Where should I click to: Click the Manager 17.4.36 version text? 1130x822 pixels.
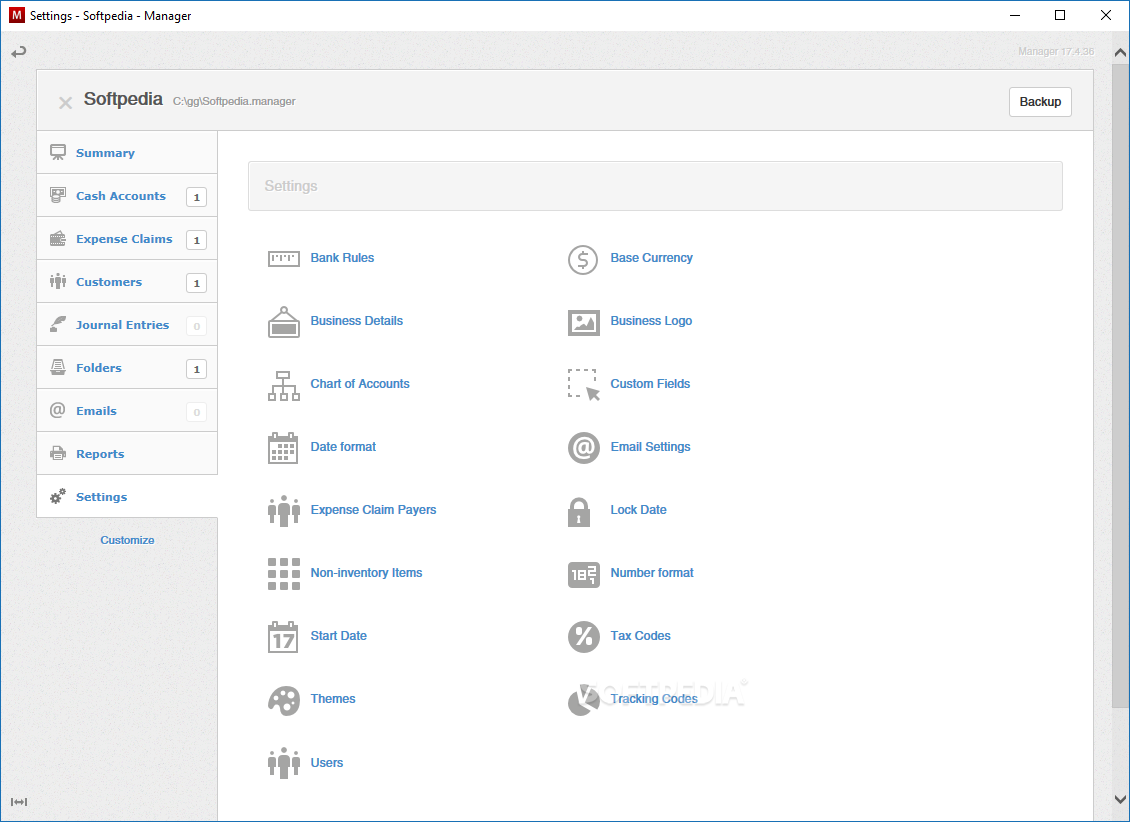pyautogui.click(x=1056, y=52)
